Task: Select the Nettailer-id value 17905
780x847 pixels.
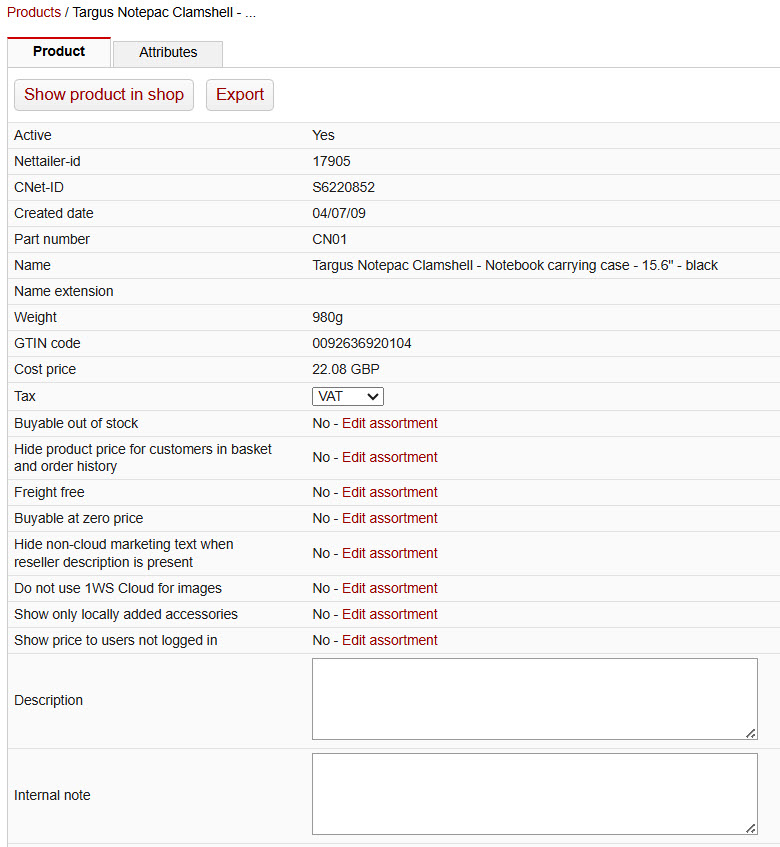Action: click(331, 161)
